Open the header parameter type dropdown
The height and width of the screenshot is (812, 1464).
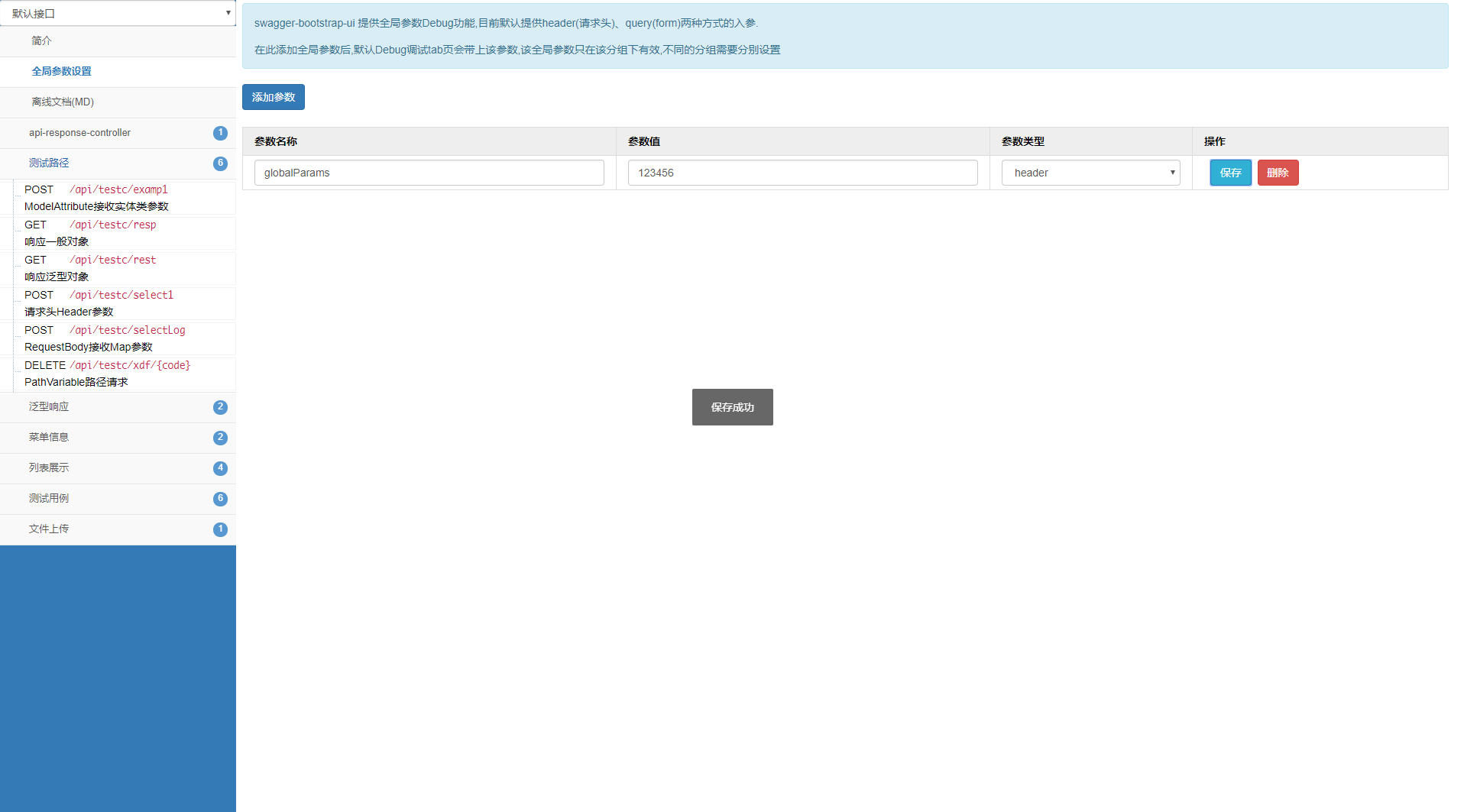tap(1090, 173)
